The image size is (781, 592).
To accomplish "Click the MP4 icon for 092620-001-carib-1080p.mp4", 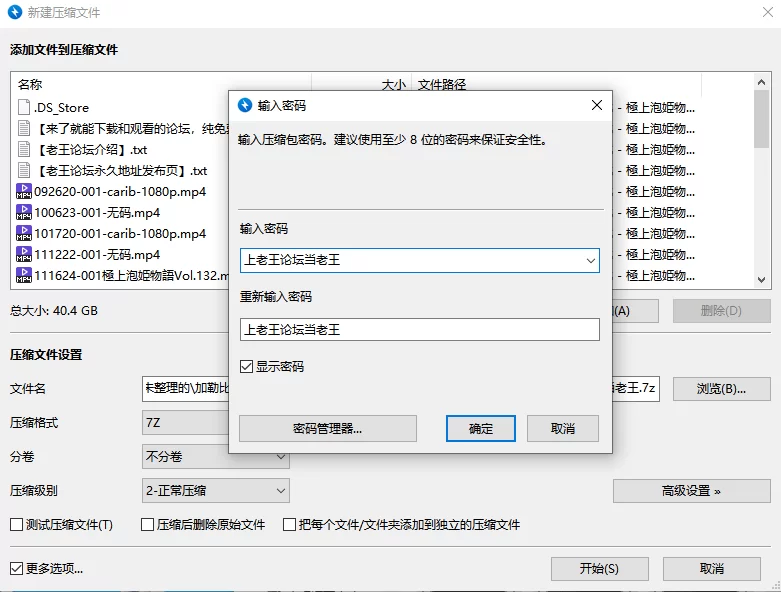I will coord(24,191).
